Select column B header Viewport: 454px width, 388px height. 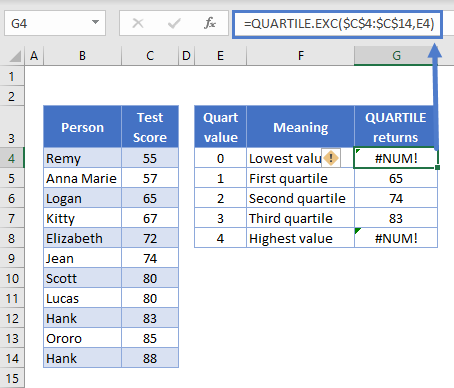click(82, 56)
